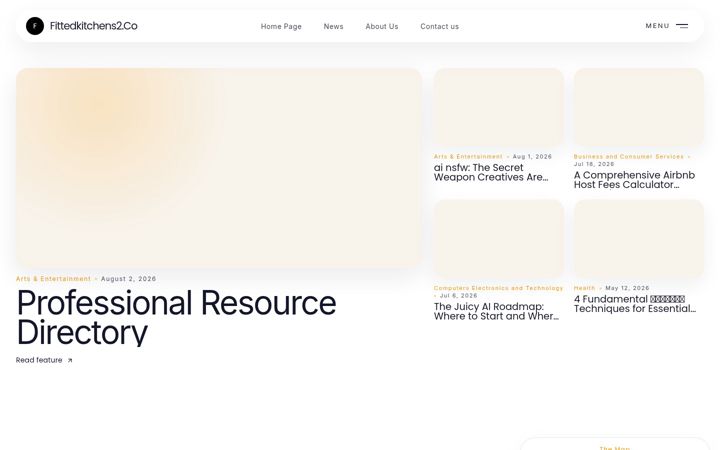The image size is (720, 450).
Task: Open thumbnail above 4 Fundamental Techniques article
Action: [x=639, y=239]
